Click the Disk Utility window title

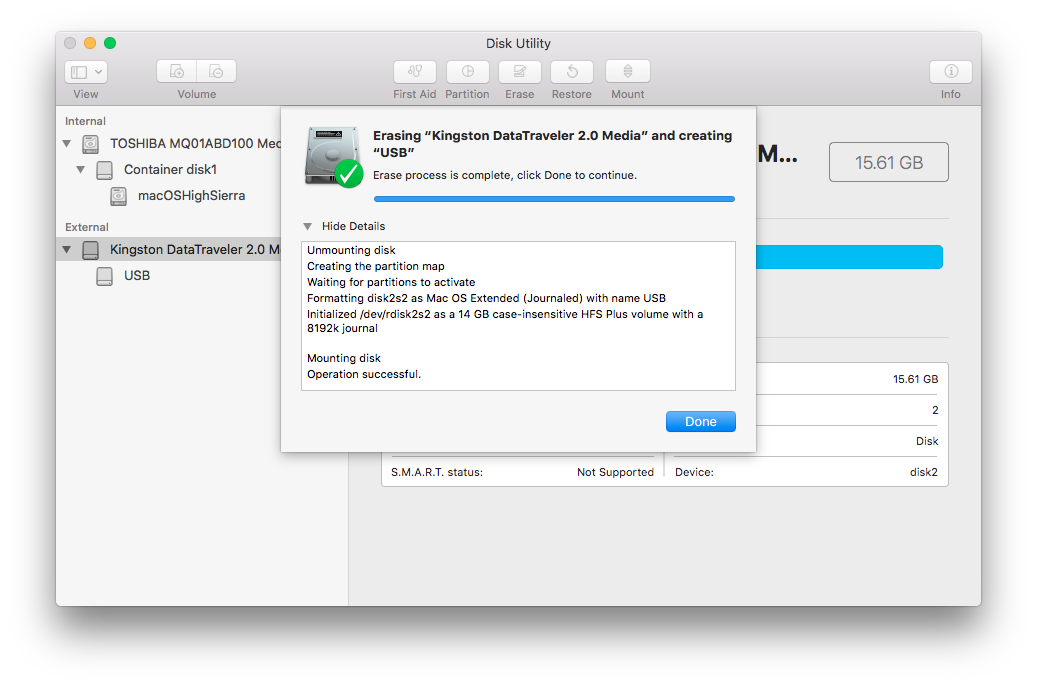[518, 44]
